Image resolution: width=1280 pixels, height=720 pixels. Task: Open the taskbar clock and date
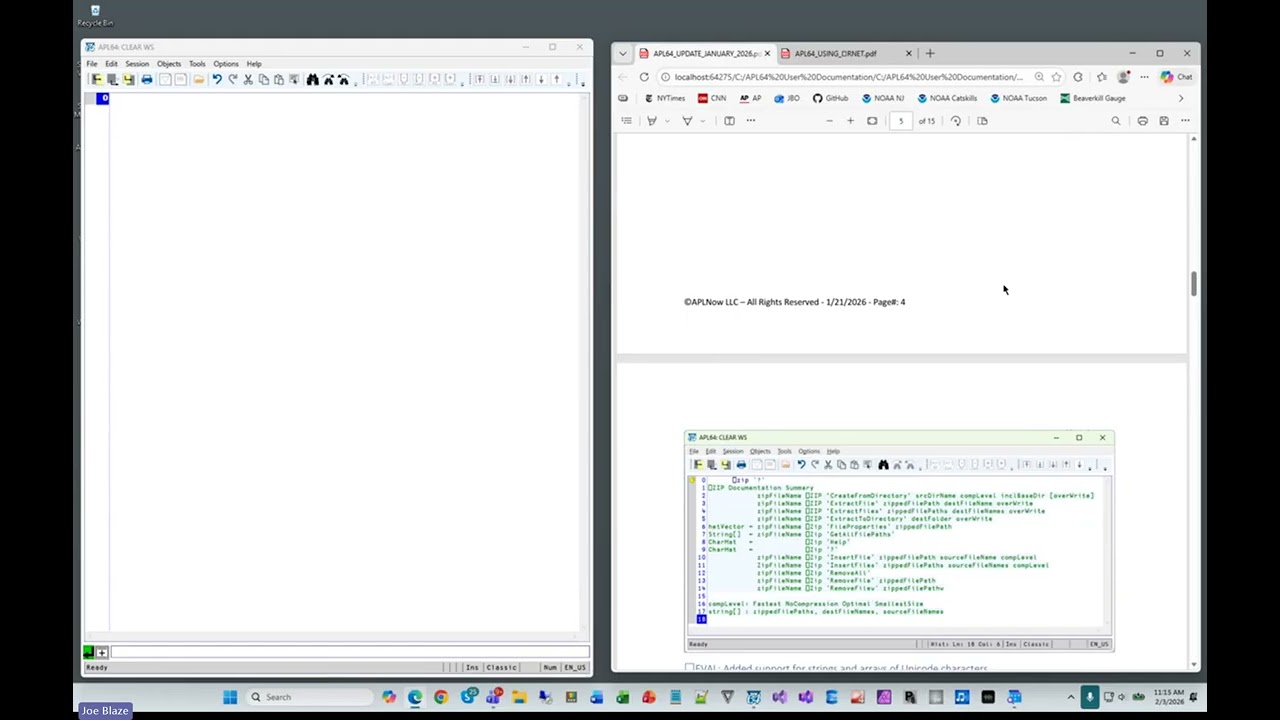click(x=1168, y=697)
